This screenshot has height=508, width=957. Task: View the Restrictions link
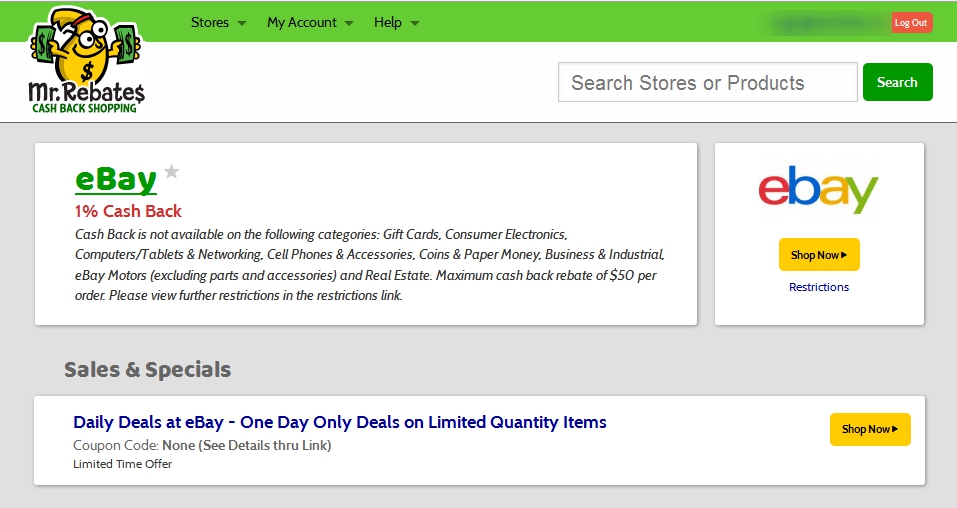coord(818,287)
